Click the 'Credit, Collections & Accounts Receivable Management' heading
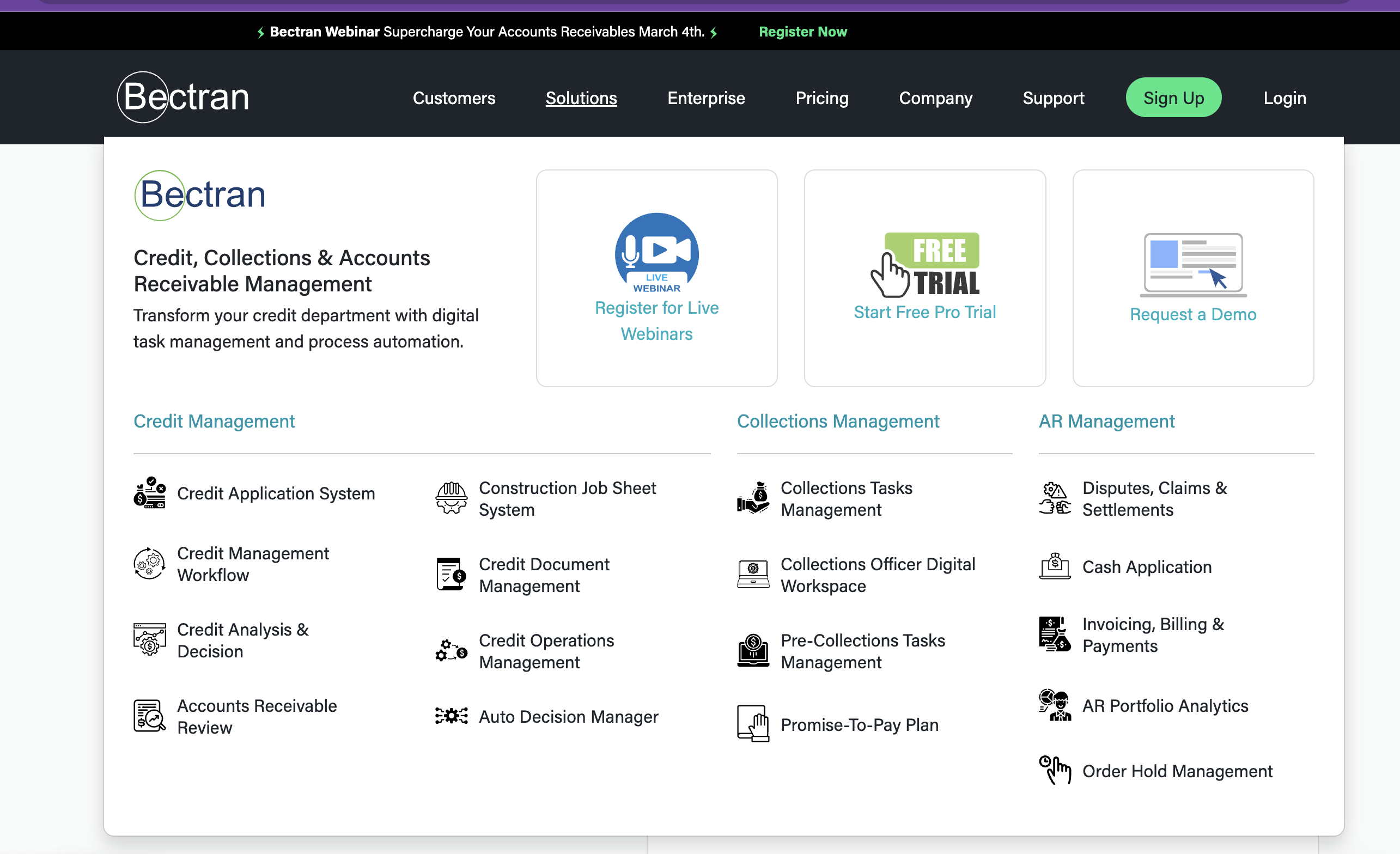The height and width of the screenshot is (854, 1400). [x=282, y=271]
